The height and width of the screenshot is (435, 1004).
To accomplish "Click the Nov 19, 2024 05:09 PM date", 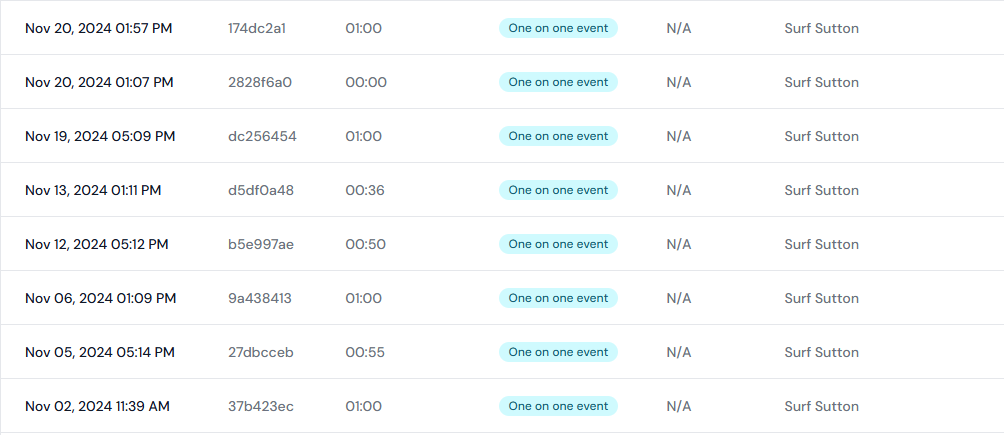I will (x=100, y=136).
